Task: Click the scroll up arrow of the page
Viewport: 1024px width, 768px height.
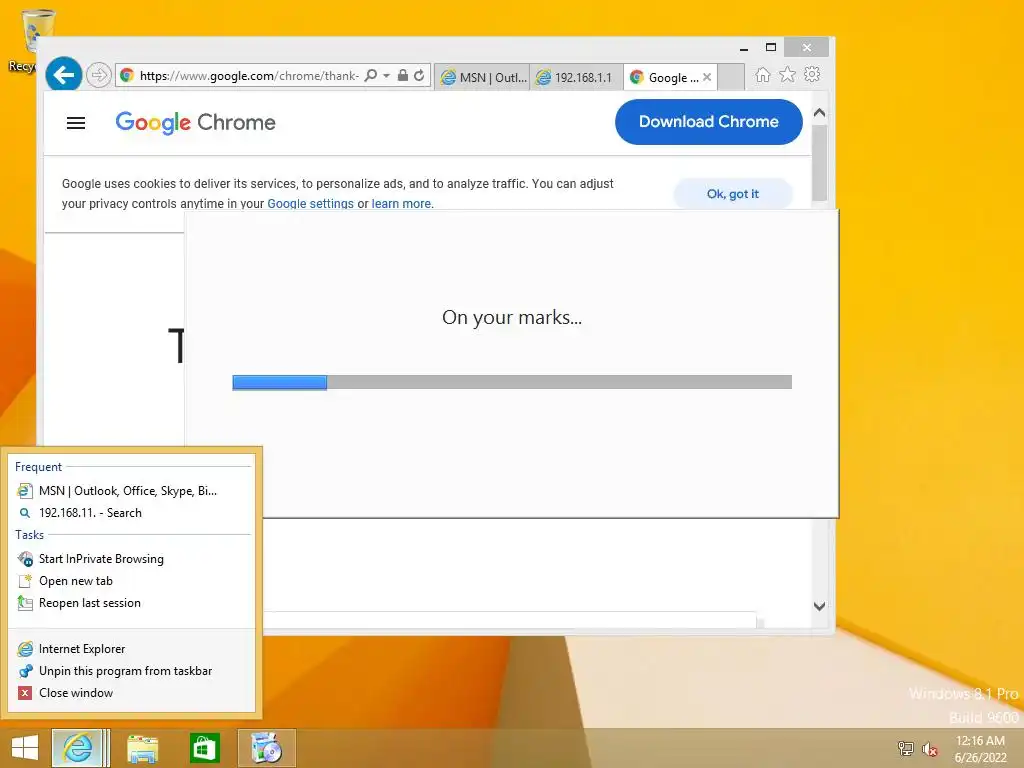Action: pyautogui.click(x=820, y=113)
